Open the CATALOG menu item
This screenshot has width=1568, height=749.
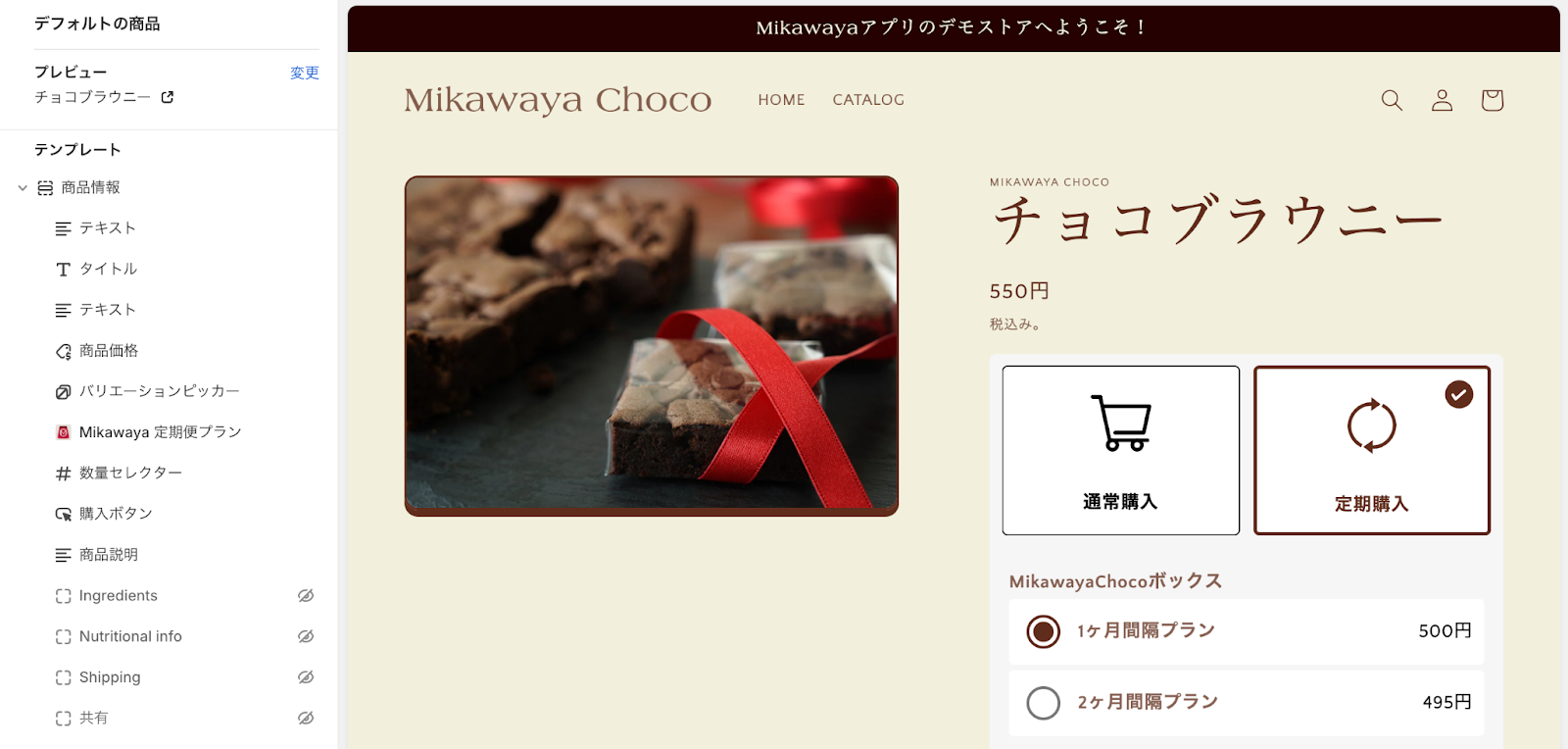(868, 100)
